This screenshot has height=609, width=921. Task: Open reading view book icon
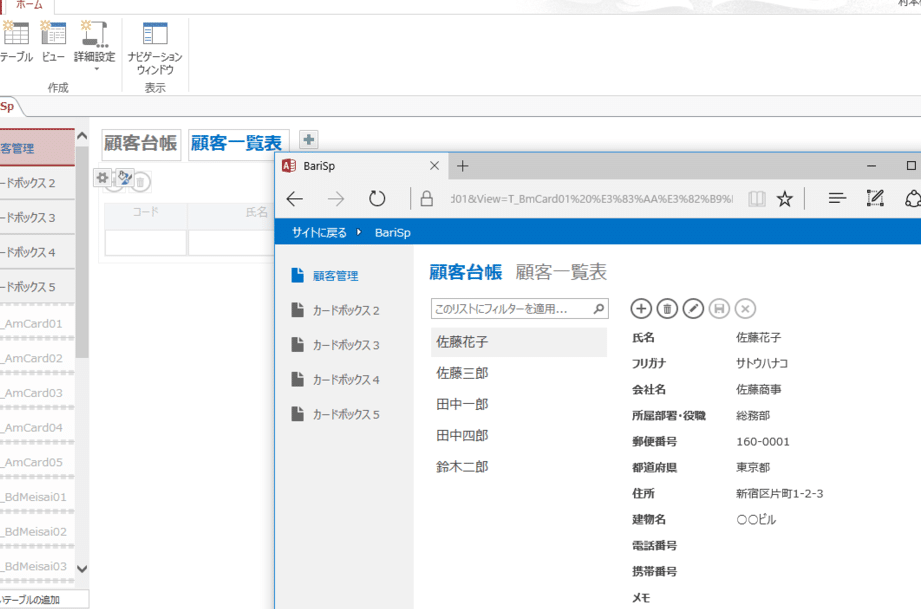pyautogui.click(x=757, y=199)
